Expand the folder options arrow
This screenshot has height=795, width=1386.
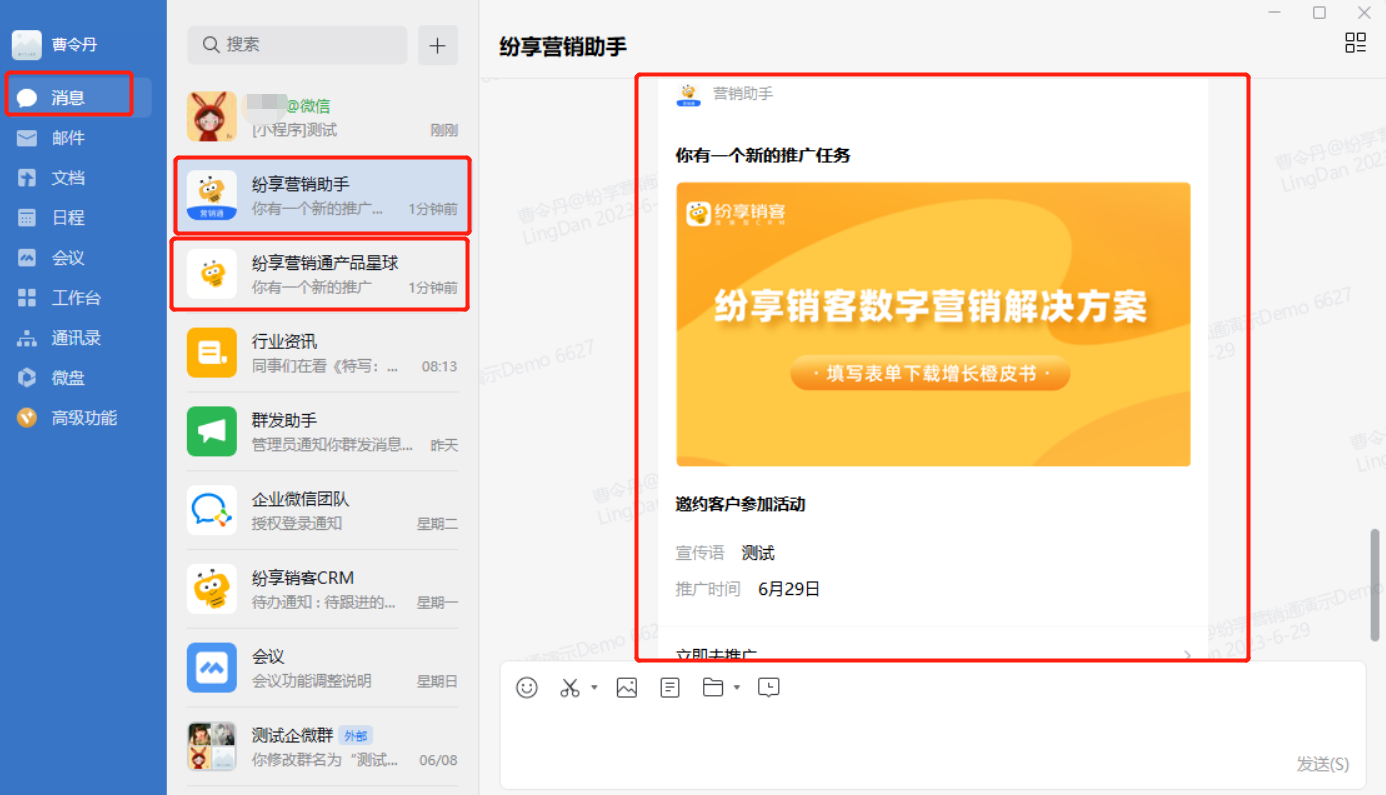tap(737, 688)
